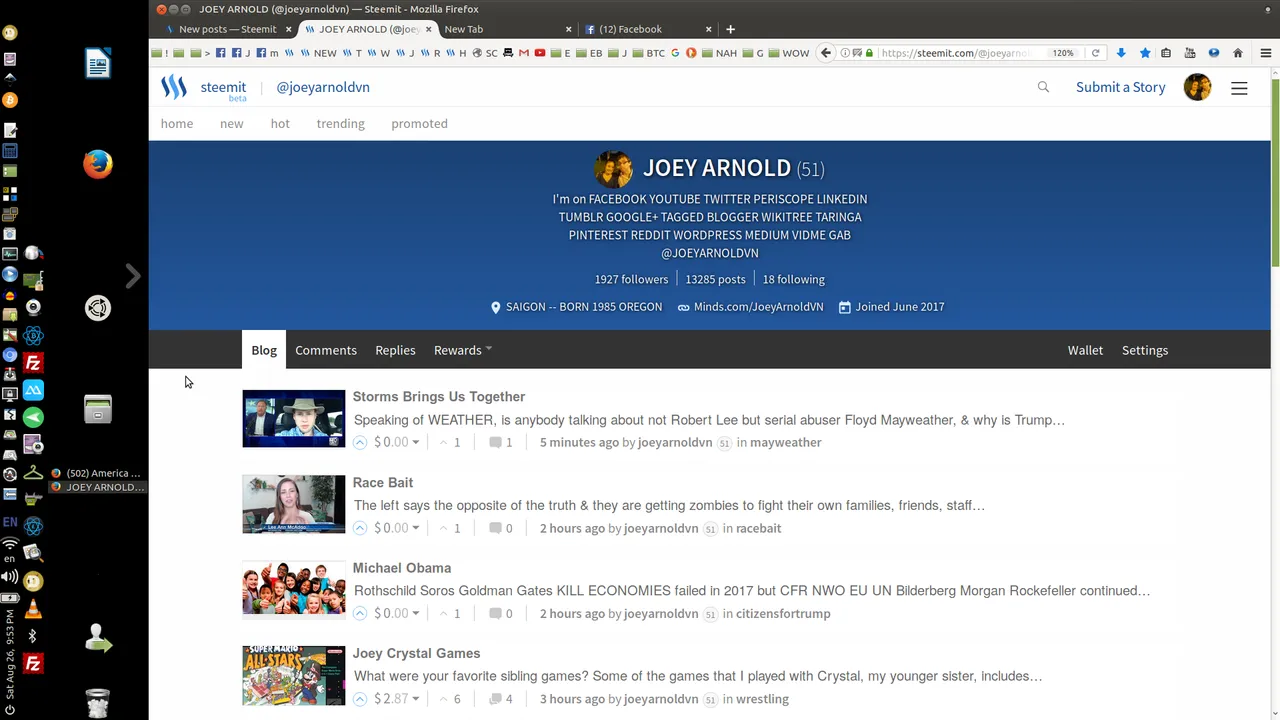Screen dimensions: 1280x720
Task: Open the Michael Obama post title
Action: 402,568
